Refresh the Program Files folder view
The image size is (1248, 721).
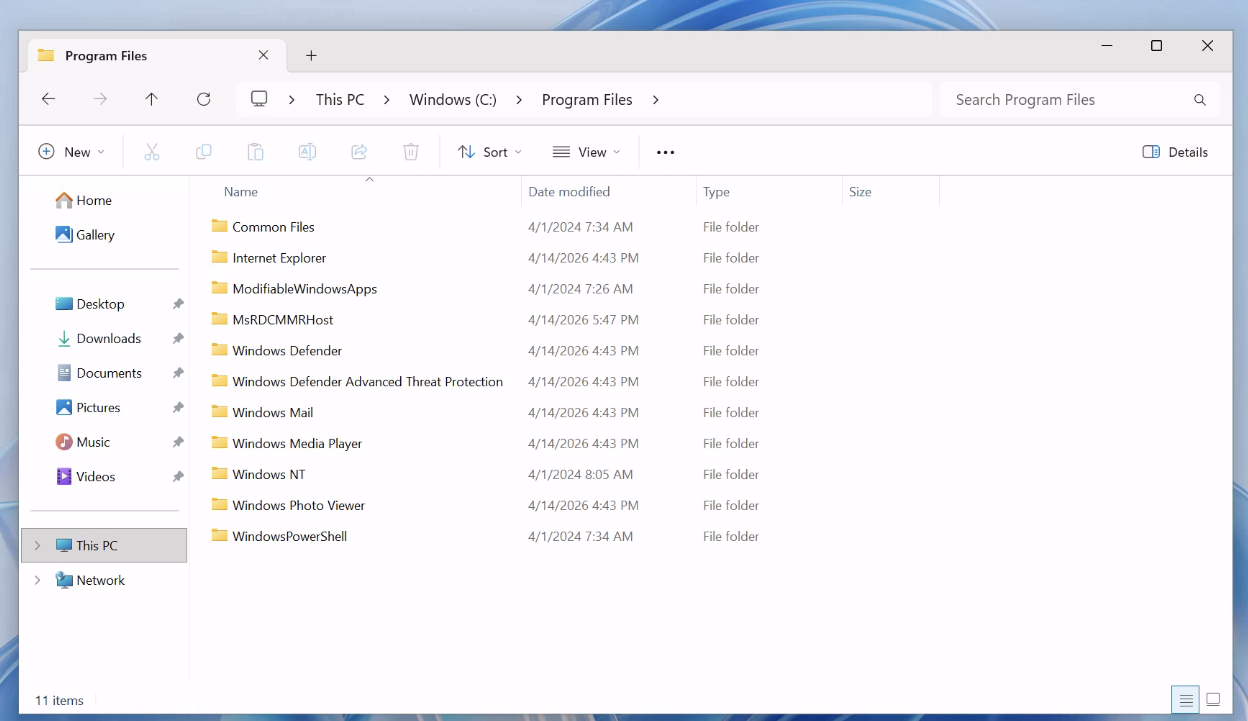tap(204, 99)
